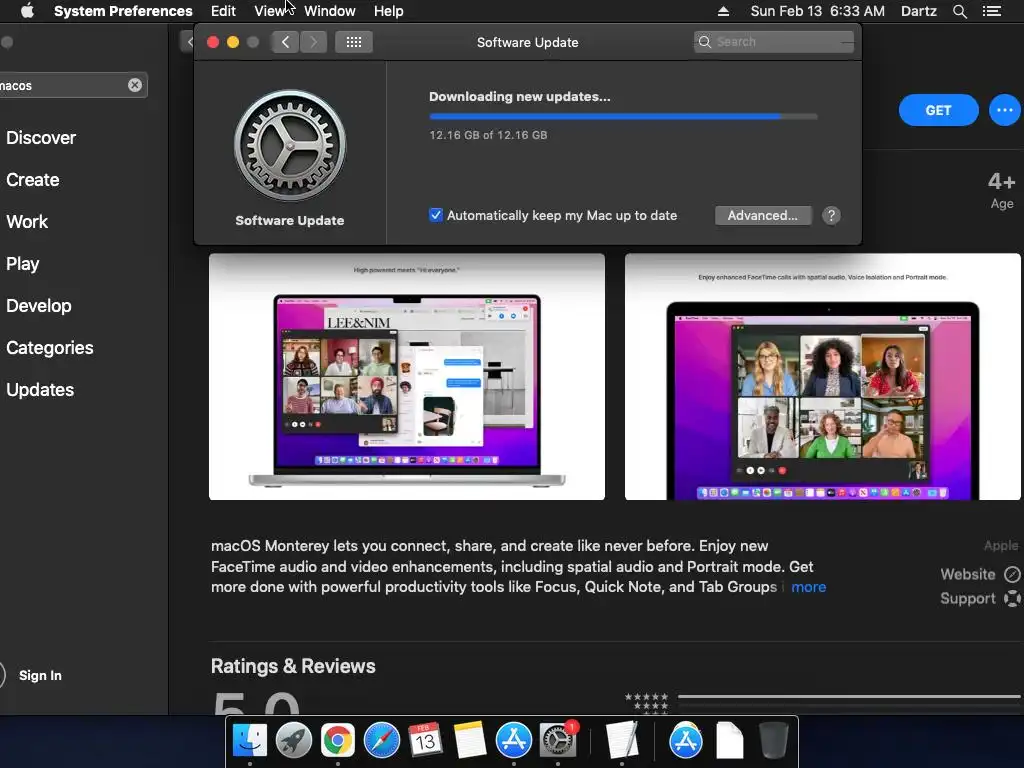Go back in Software Update window

(285, 42)
